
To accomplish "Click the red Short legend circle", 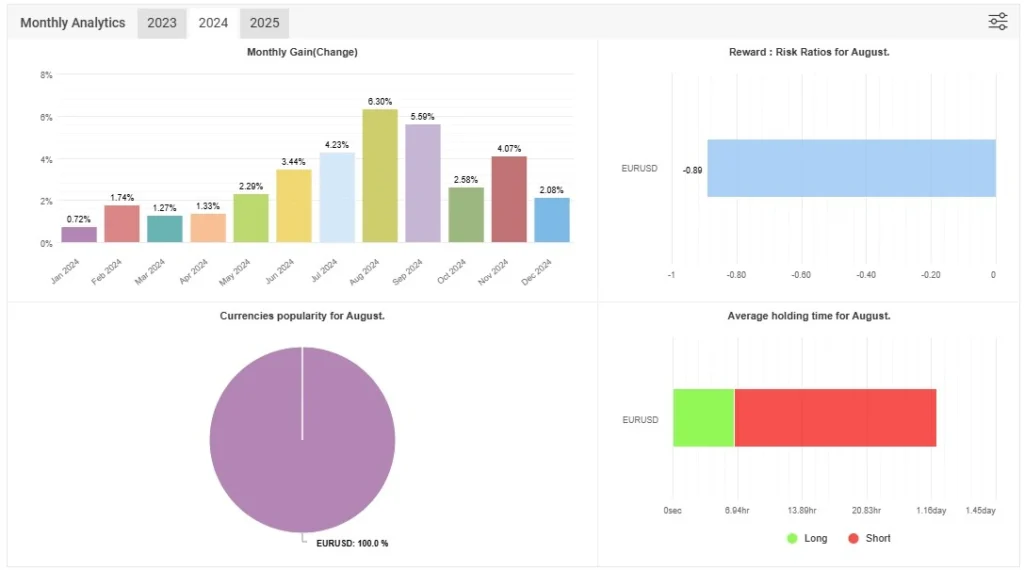I will pos(853,538).
